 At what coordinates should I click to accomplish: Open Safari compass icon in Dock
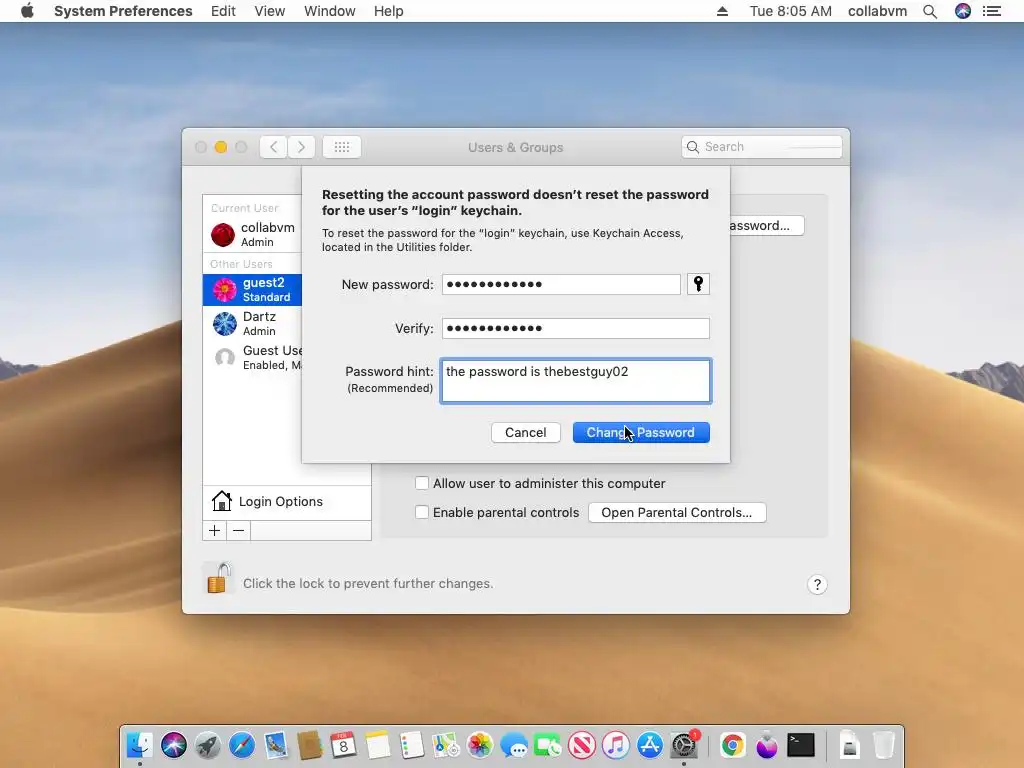pos(242,745)
